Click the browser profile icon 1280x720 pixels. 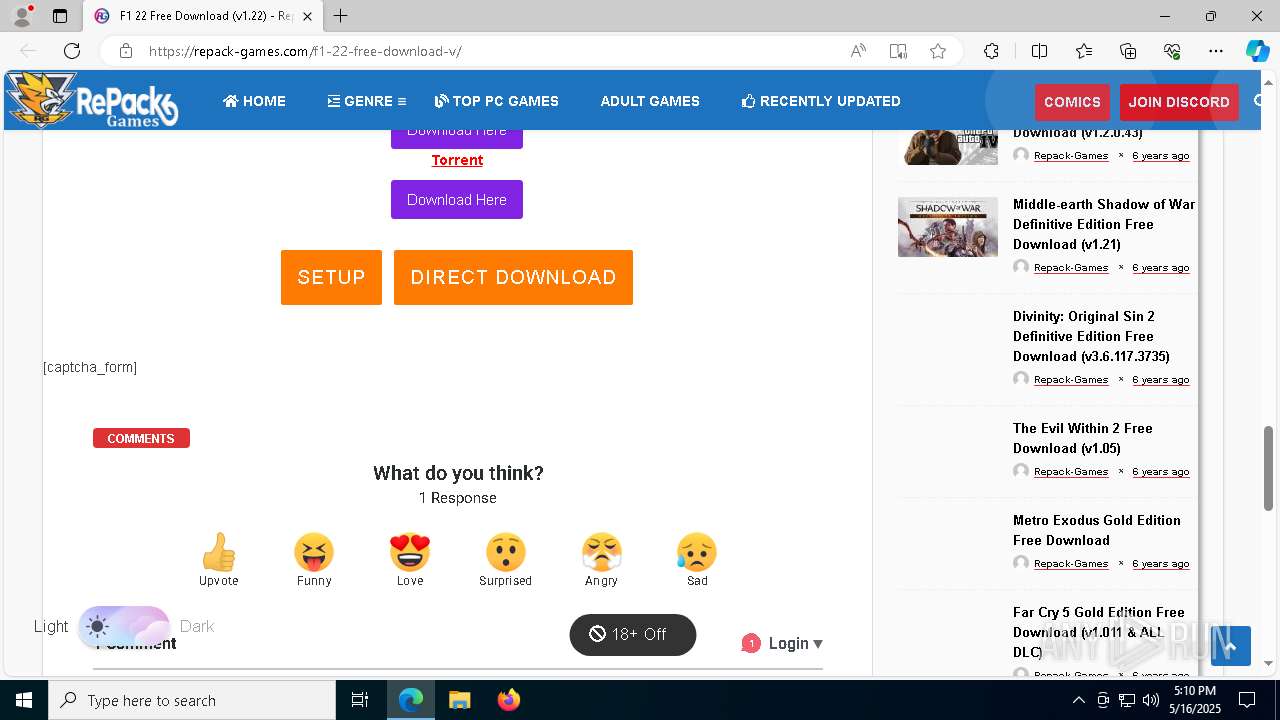[x=22, y=16]
